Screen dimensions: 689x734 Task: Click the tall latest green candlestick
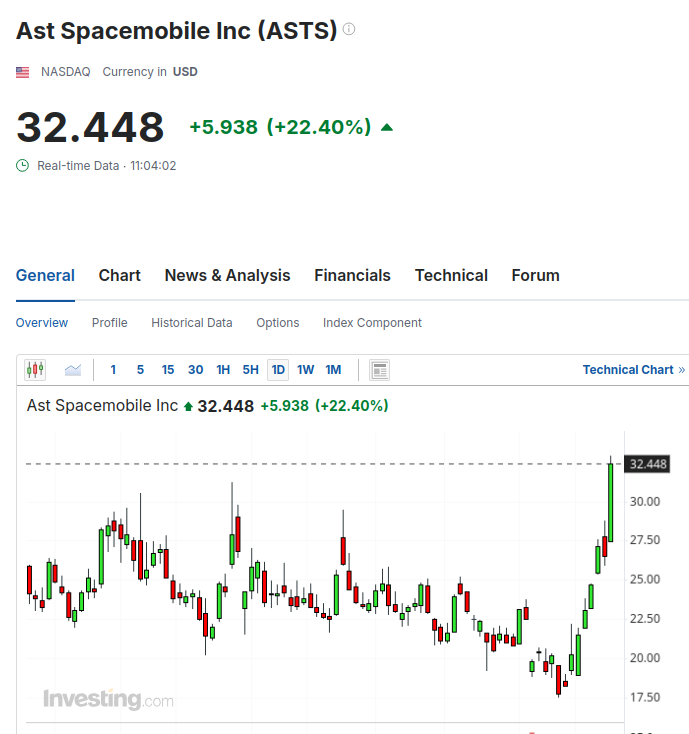610,502
